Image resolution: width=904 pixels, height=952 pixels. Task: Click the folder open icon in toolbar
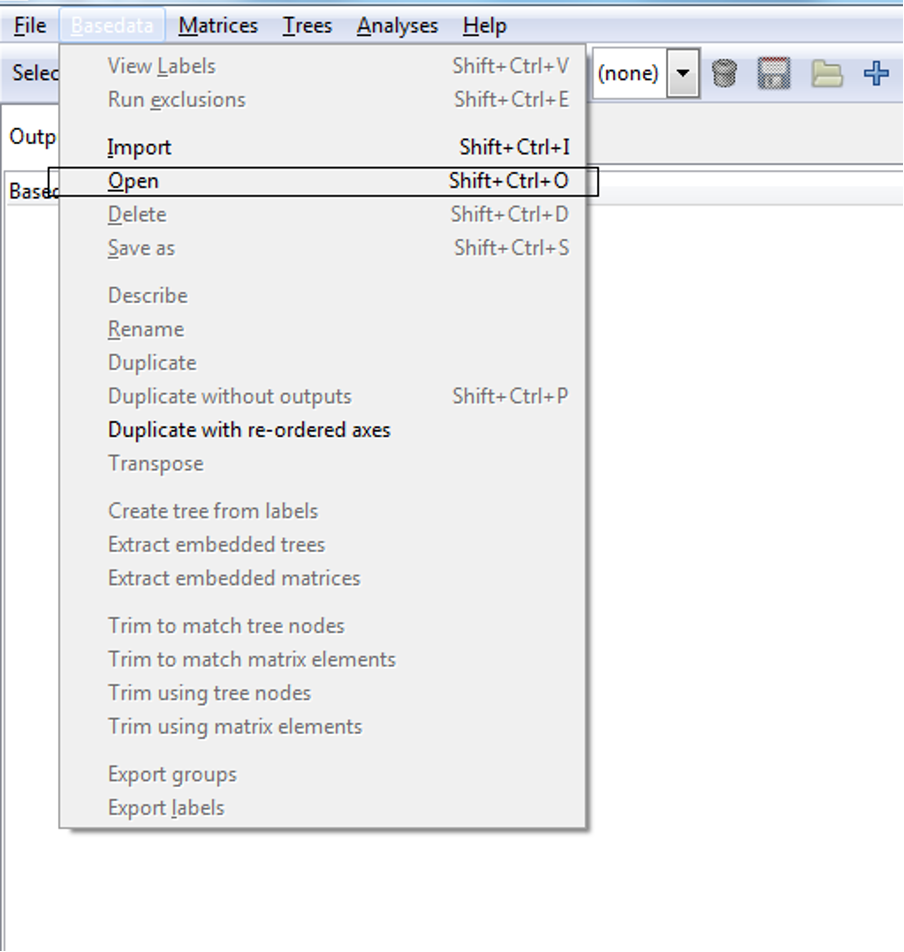click(826, 74)
